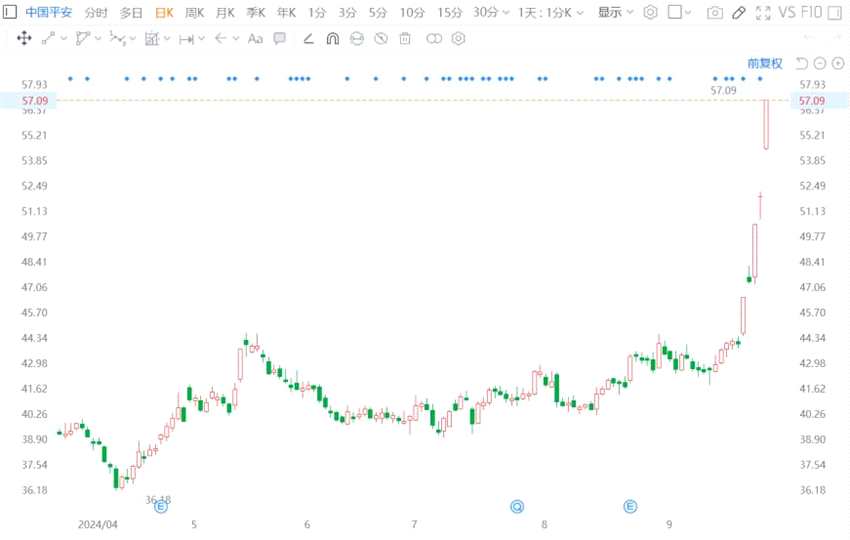The width and height of the screenshot is (850, 540).
Task: Click the 中国平安 stock name
Action: click(x=48, y=12)
